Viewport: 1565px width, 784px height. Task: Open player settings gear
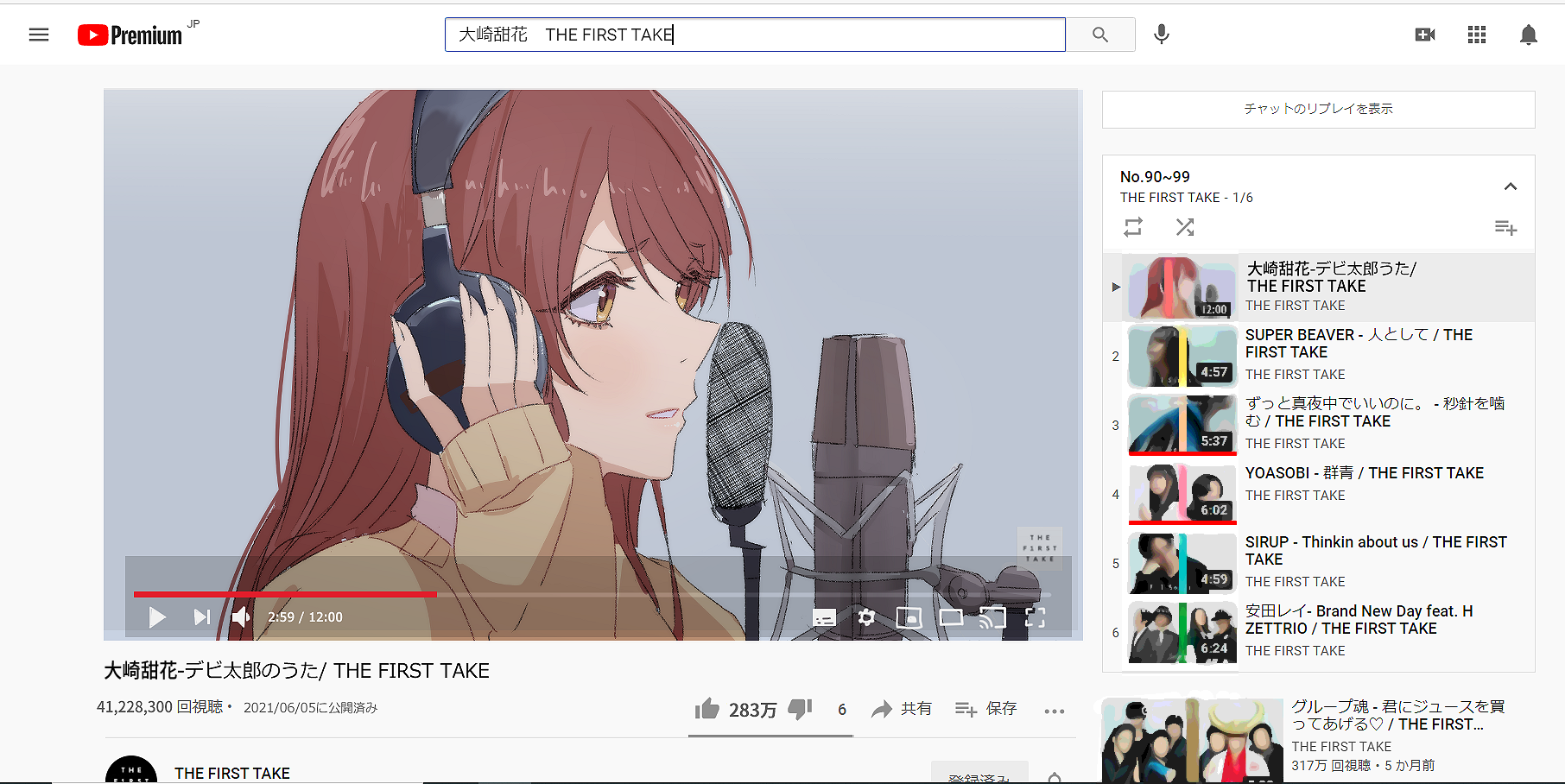(x=866, y=617)
